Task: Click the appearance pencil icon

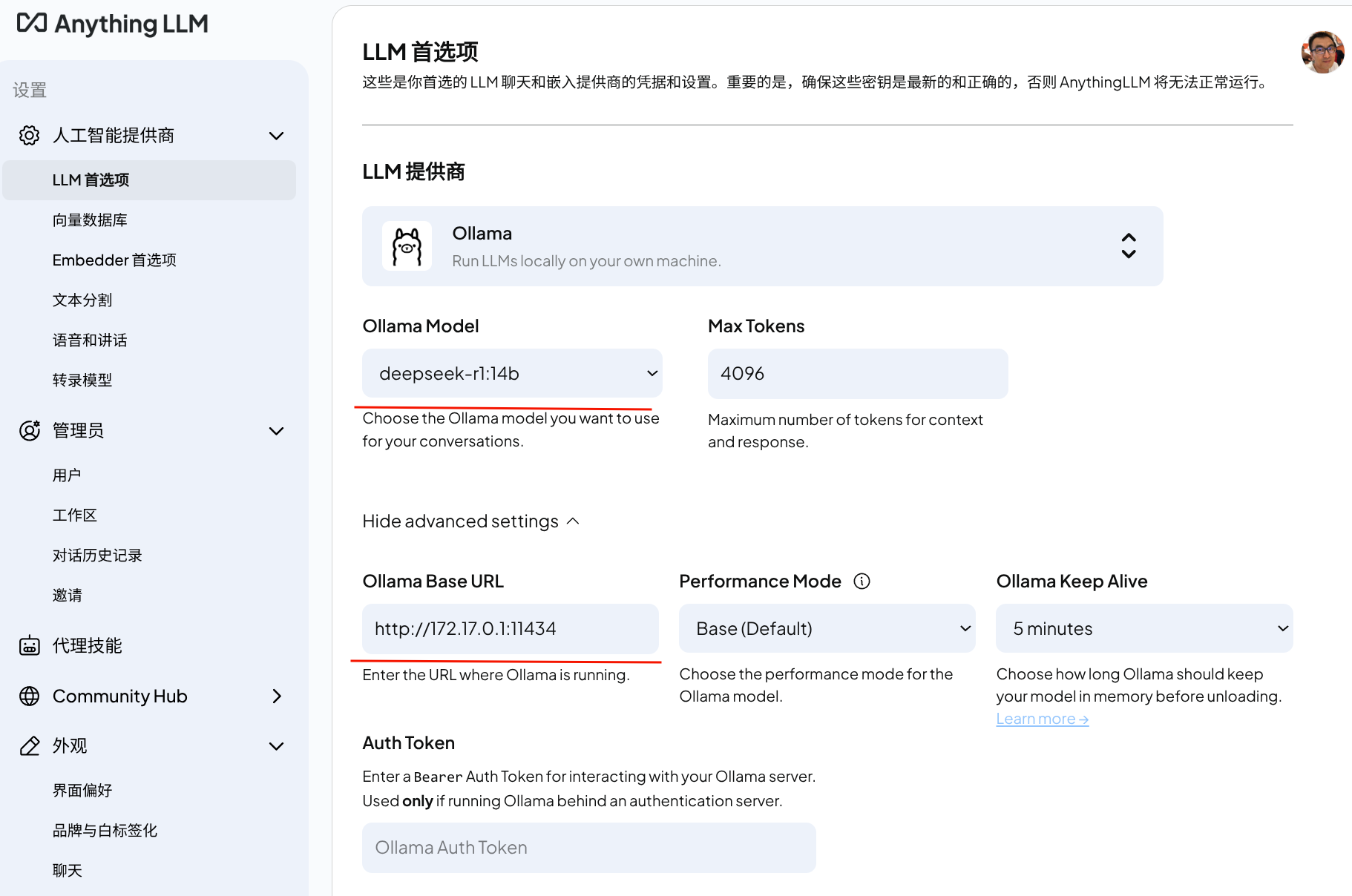Action: (x=30, y=745)
